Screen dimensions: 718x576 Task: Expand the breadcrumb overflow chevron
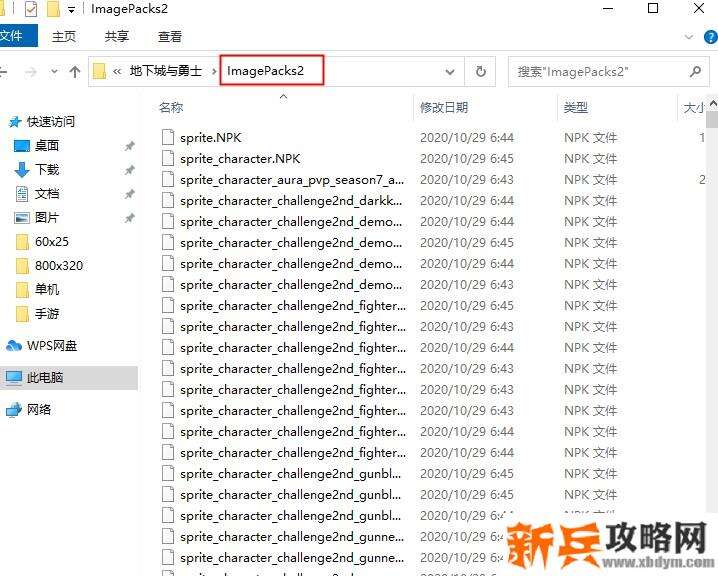pos(117,71)
